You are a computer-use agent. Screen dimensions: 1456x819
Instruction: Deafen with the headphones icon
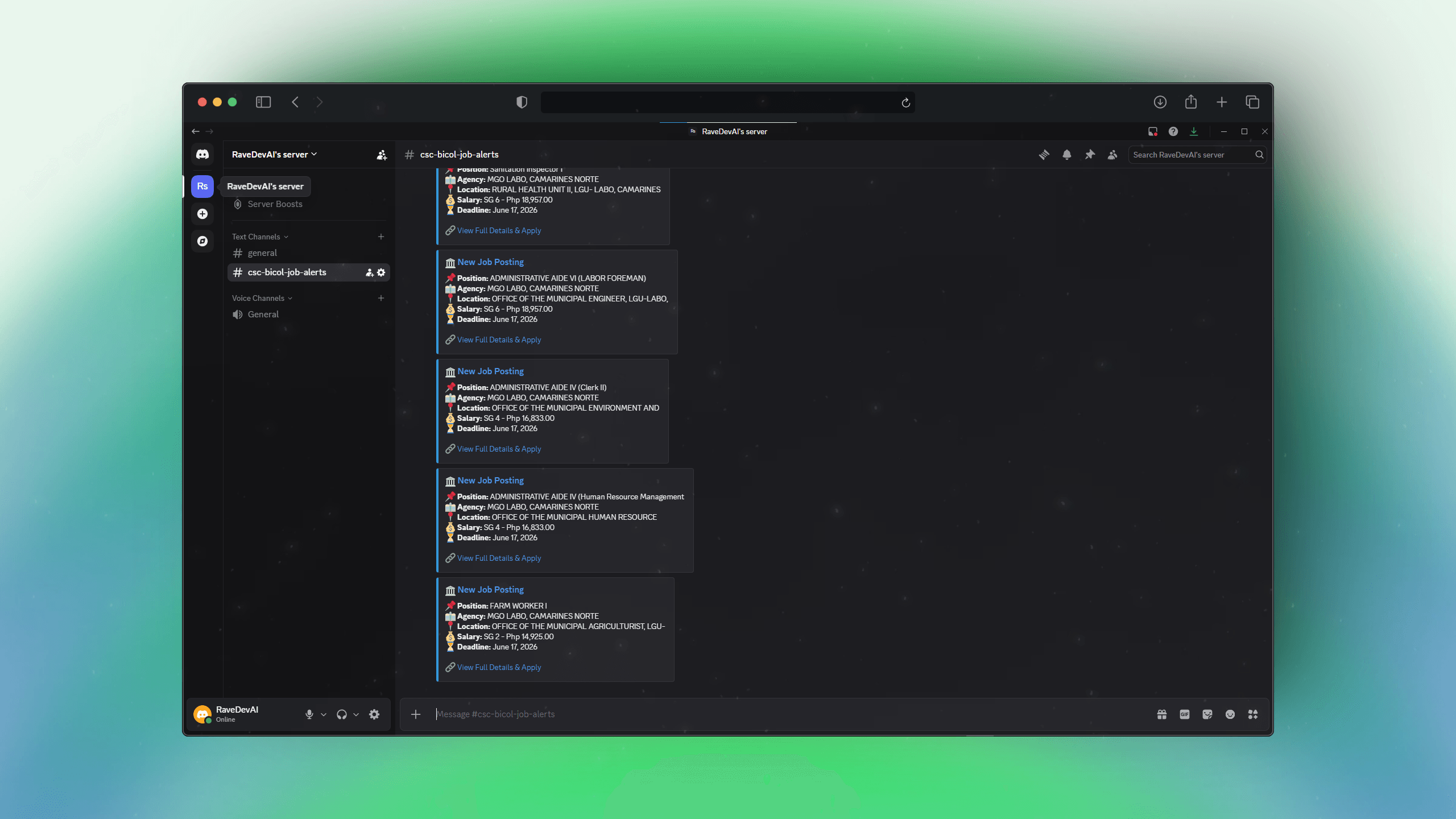tap(341, 714)
